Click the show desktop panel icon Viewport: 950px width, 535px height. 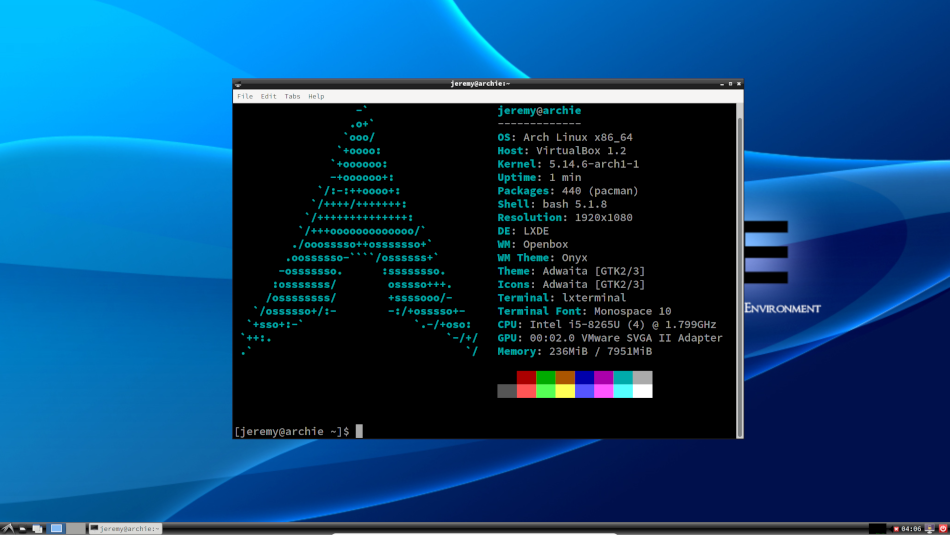(x=37, y=528)
